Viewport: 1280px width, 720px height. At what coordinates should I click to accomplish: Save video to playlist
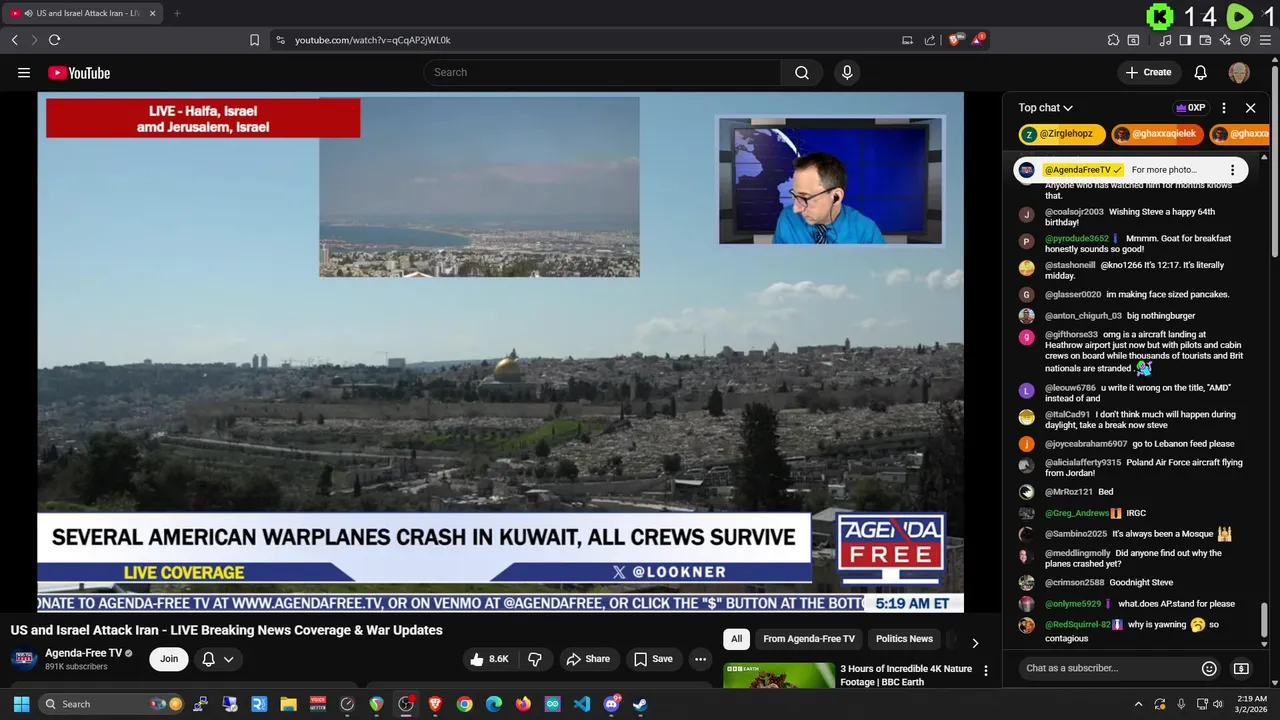click(x=653, y=659)
